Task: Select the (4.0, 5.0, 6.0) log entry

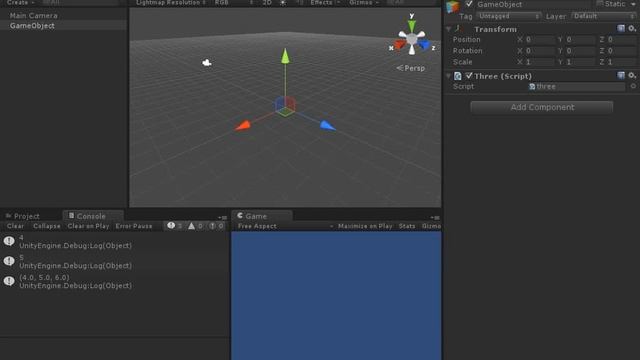Action: coord(114,282)
